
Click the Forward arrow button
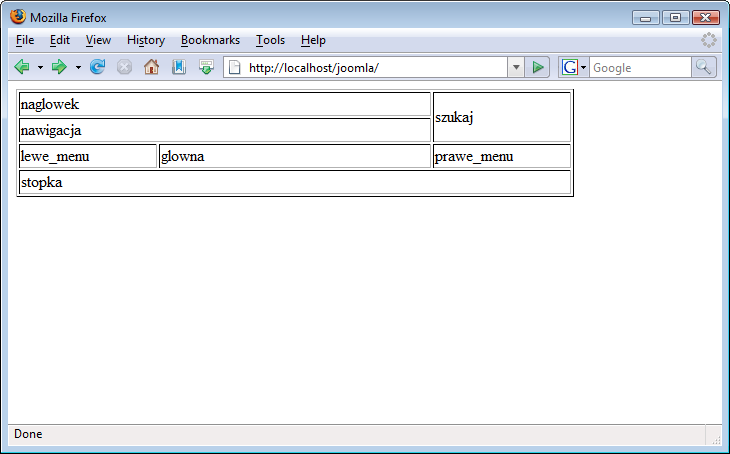(59, 67)
